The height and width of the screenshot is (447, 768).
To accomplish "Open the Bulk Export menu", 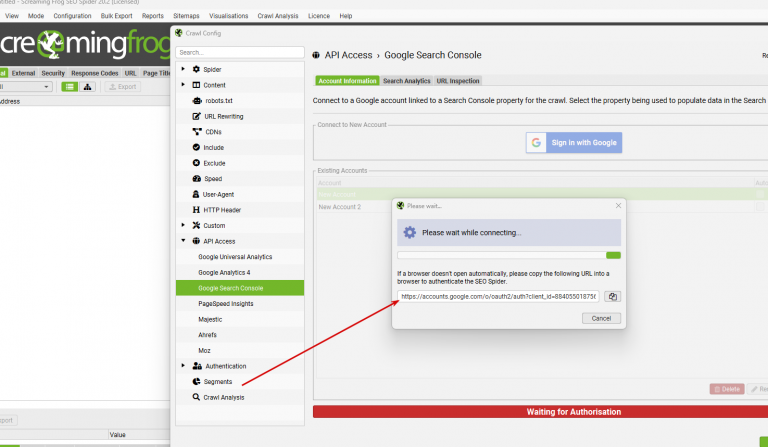I will 117,16.
